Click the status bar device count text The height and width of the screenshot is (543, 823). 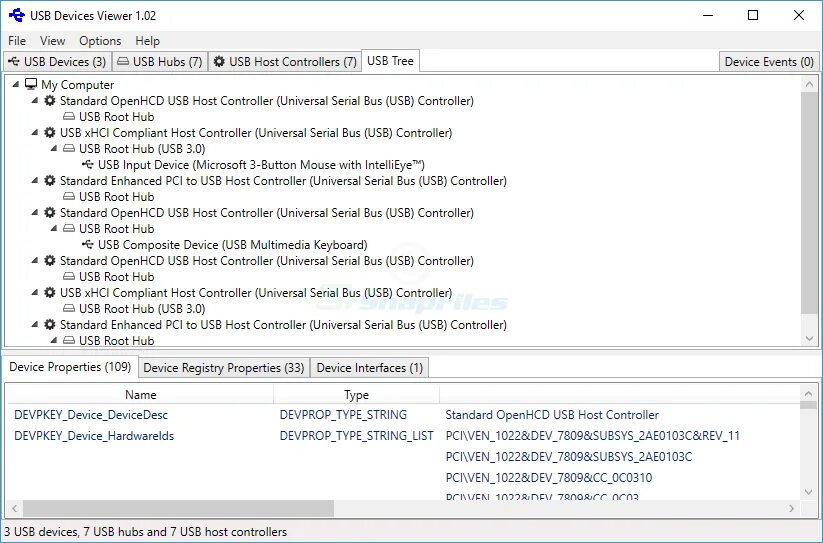click(145, 532)
